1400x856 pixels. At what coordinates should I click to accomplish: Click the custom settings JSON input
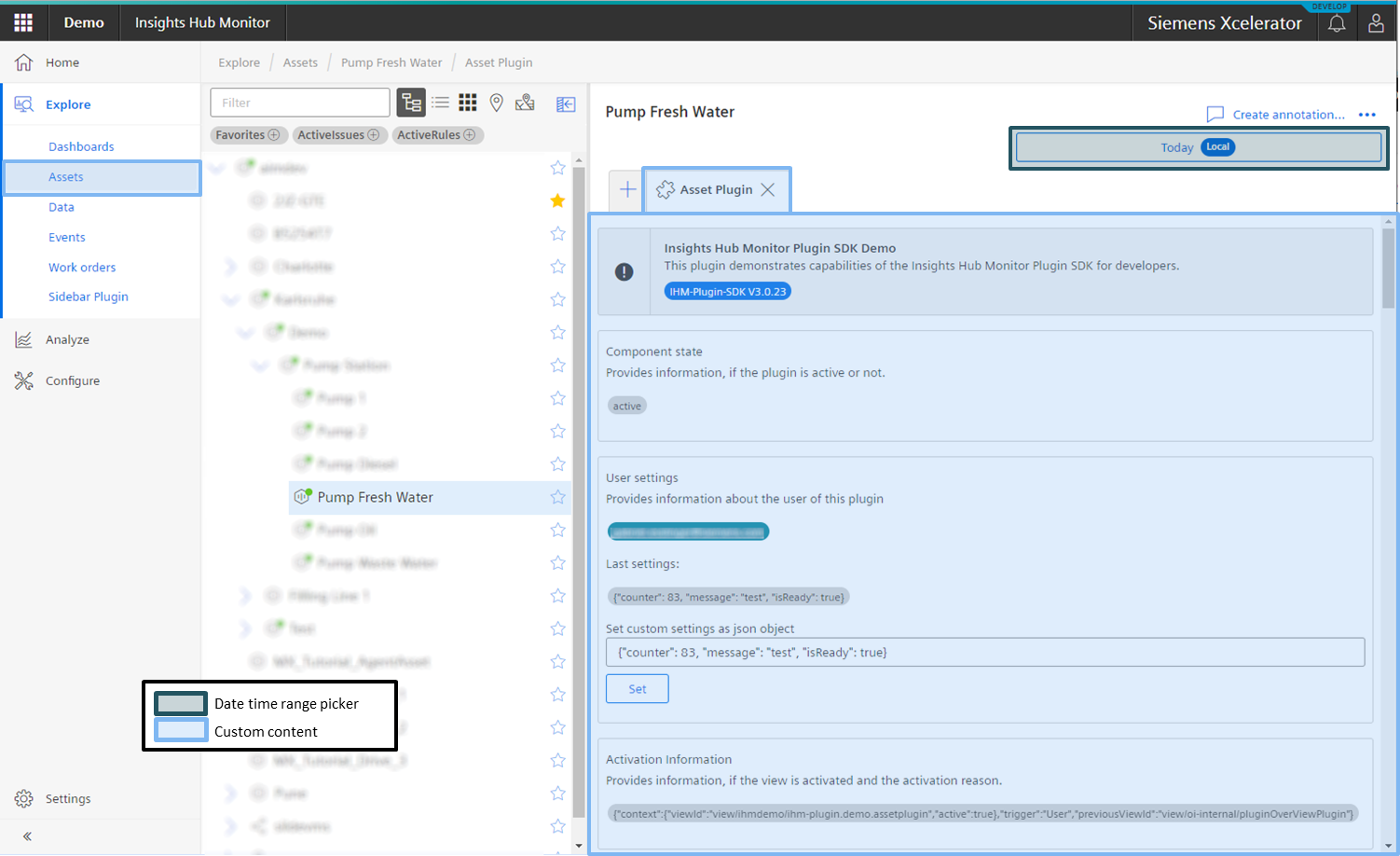coord(985,653)
